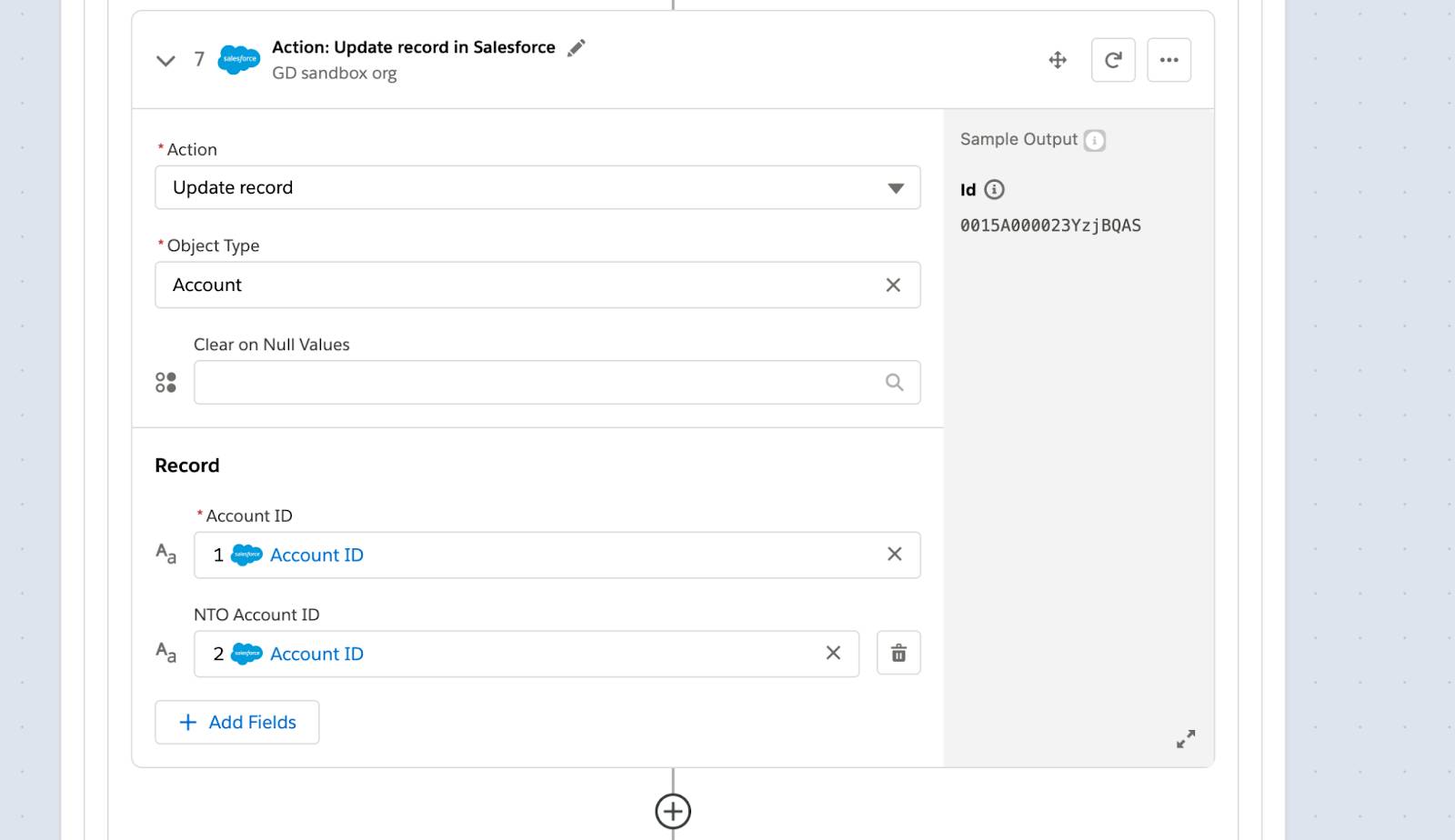Click the Add Fields button

tap(236, 722)
